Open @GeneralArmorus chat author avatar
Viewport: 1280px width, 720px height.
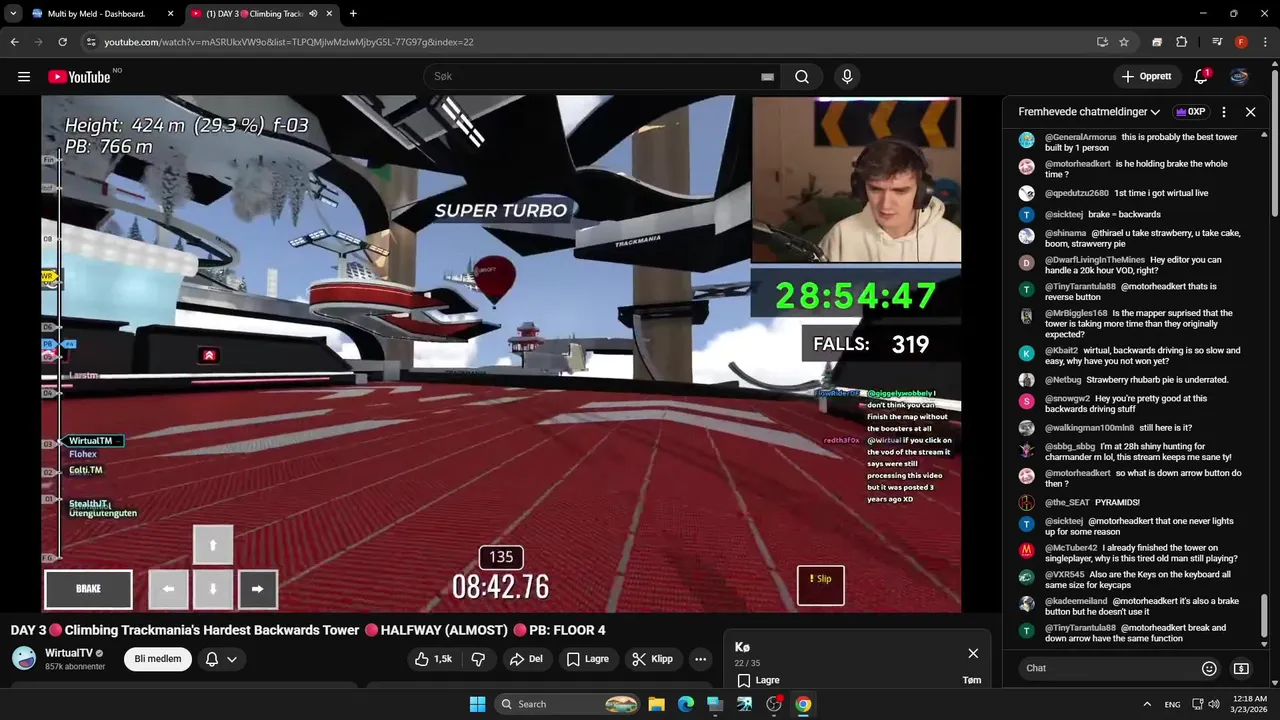(1026, 140)
